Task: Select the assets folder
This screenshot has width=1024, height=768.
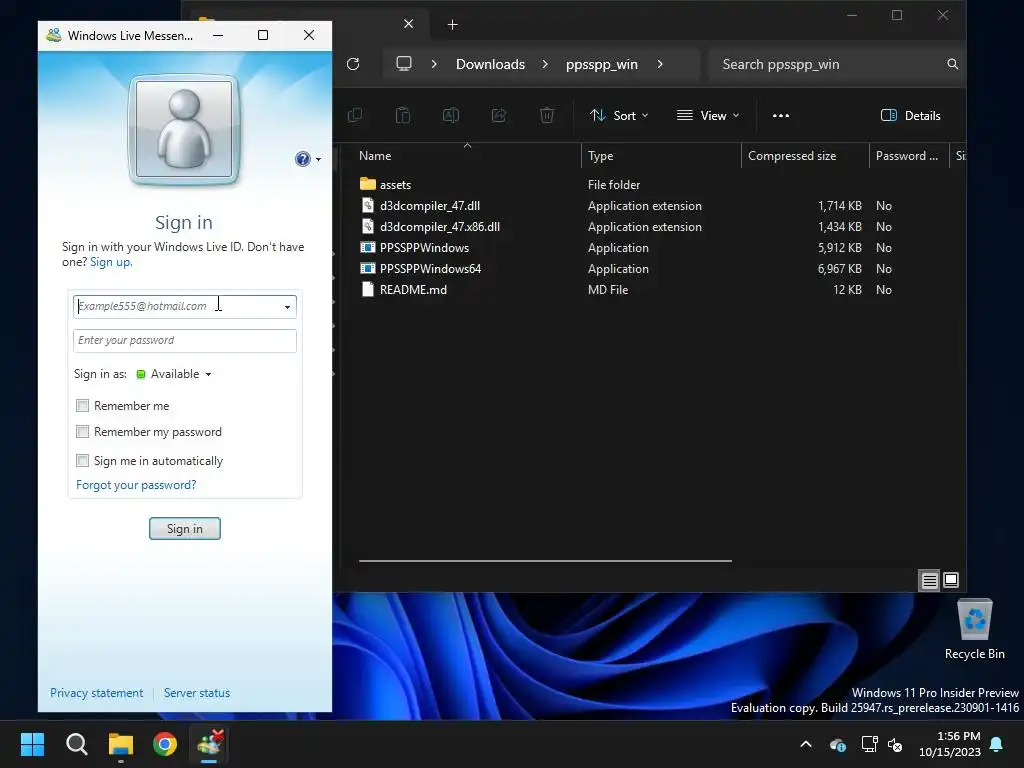Action: 395,185
